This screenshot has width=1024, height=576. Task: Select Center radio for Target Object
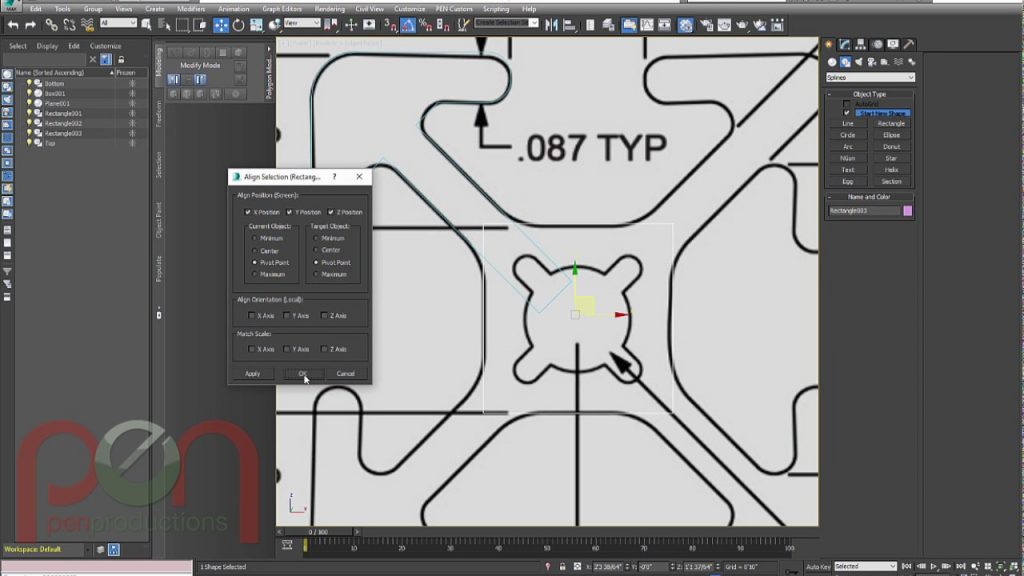coord(316,249)
